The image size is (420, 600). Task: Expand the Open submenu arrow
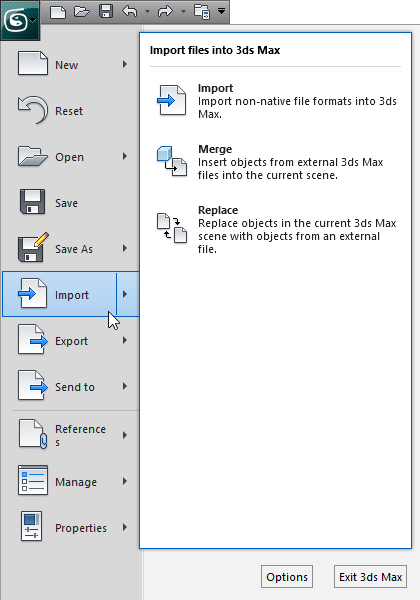coord(125,156)
